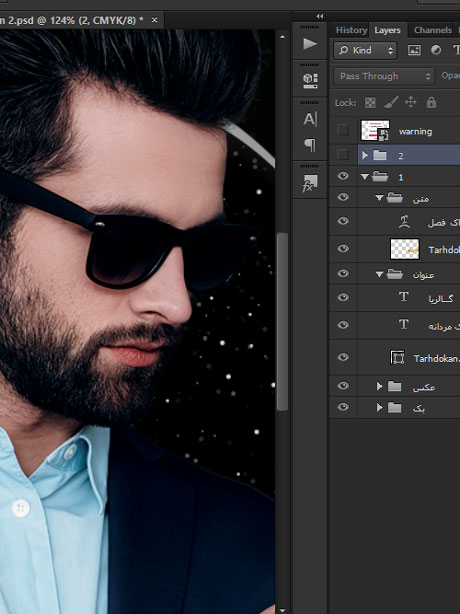Switch to the Channels tab

(x=432, y=30)
